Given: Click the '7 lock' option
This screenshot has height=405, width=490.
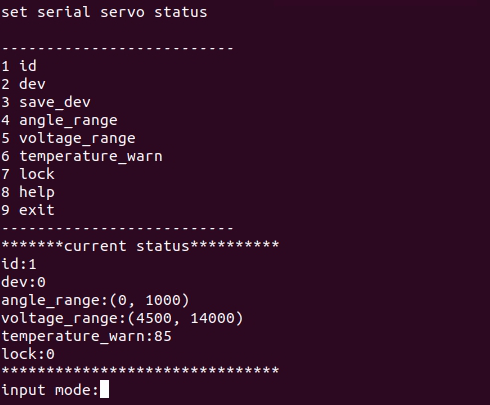Looking at the screenshot, I should click(28, 174).
